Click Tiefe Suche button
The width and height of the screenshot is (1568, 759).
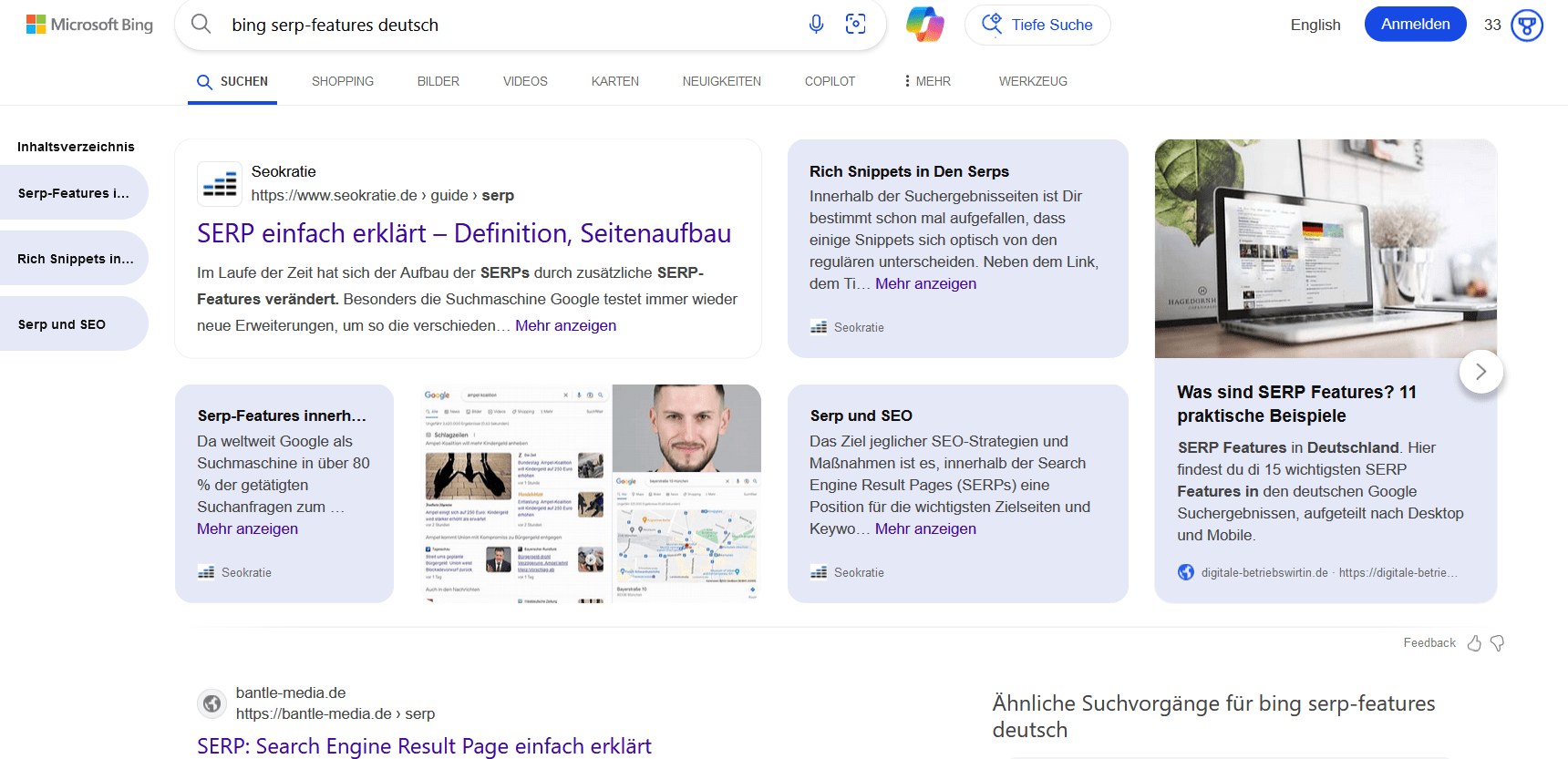tap(1037, 25)
